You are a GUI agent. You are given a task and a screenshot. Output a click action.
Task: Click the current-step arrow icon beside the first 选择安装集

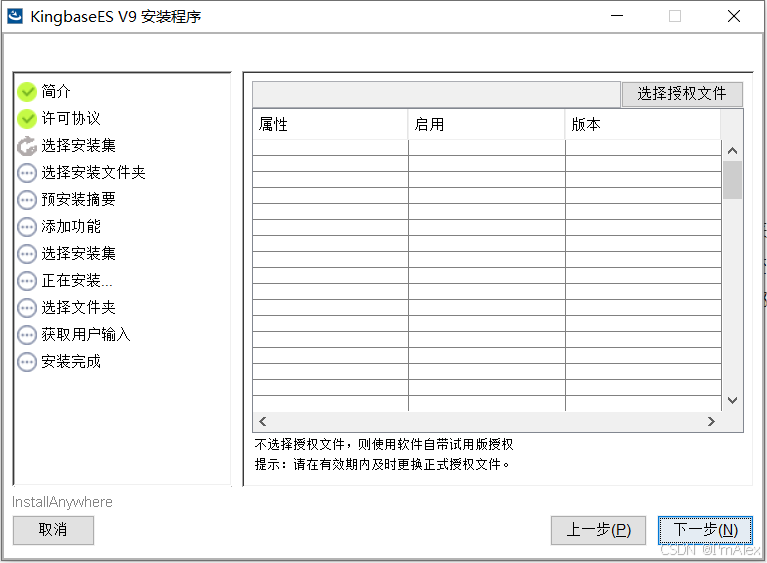pyautogui.click(x=27, y=146)
